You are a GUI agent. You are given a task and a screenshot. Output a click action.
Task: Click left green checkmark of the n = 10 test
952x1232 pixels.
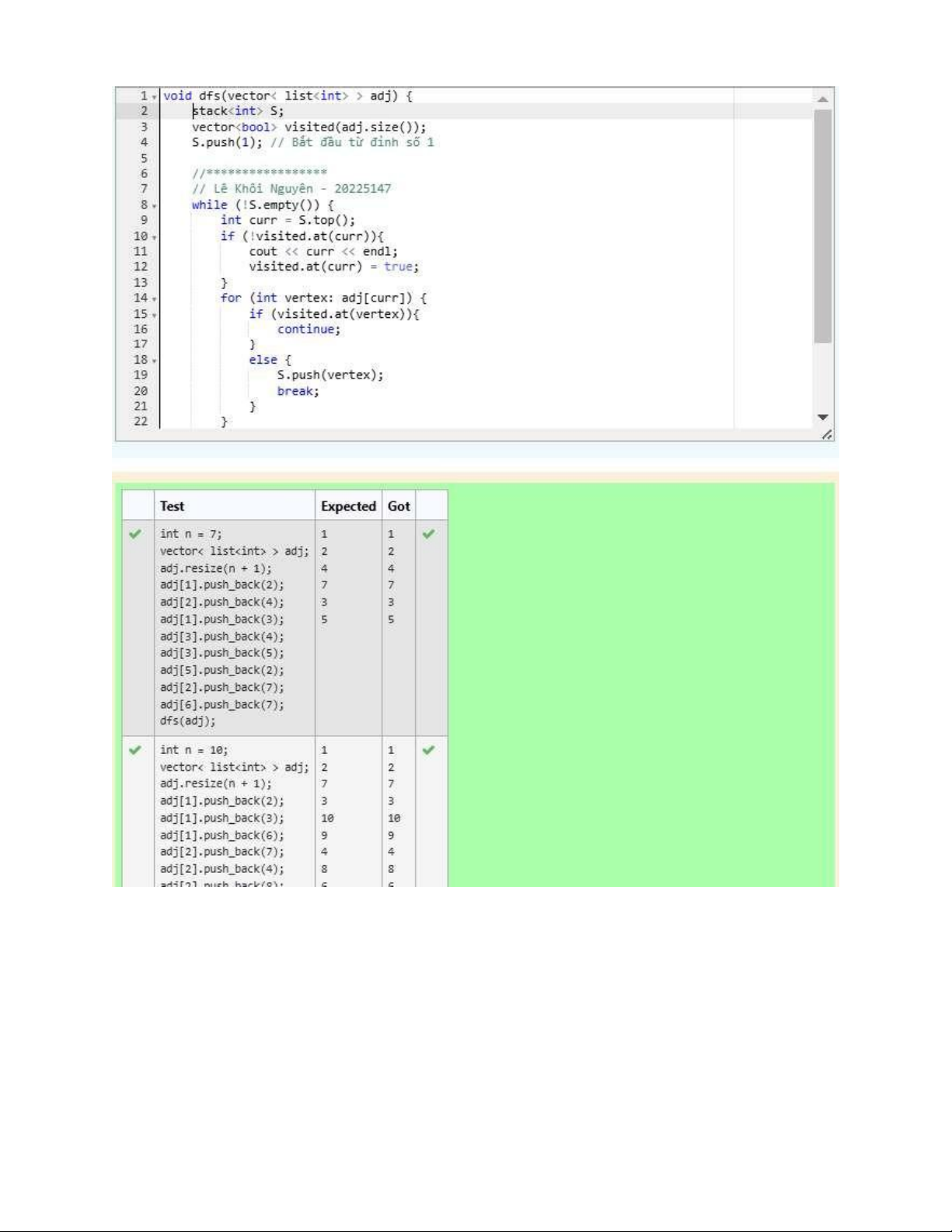click(x=136, y=750)
